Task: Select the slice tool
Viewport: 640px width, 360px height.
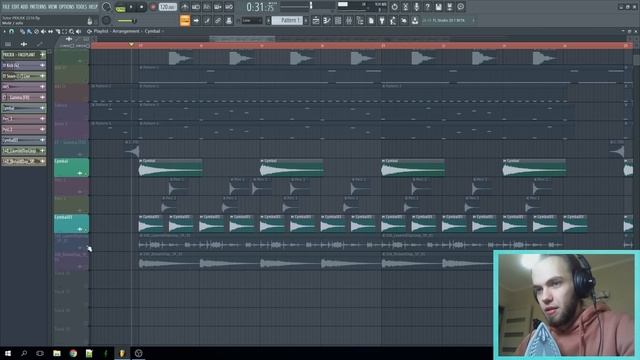Action: (58, 31)
